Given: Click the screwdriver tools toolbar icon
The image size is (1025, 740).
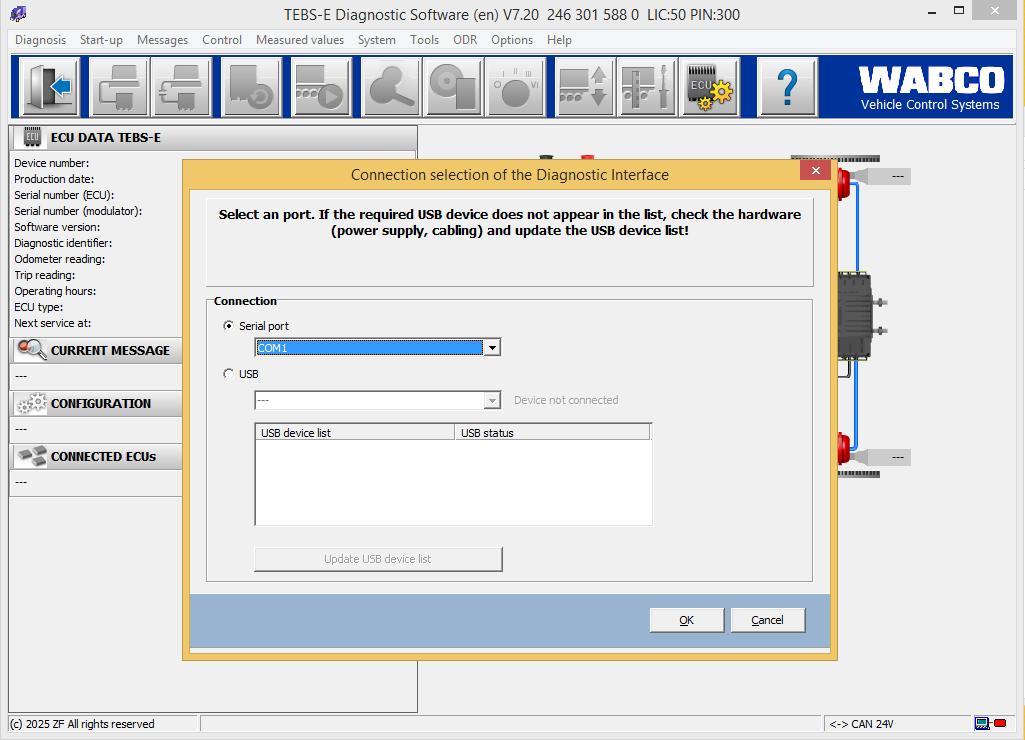Looking at the screenshot, I should pyautogui.click(x=647, y=87).
